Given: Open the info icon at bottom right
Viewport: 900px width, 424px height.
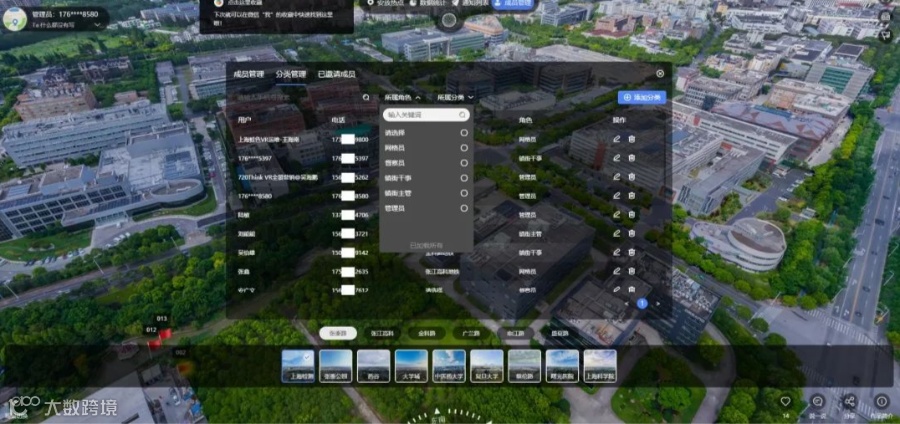Looking at the screenshot, I should [x=881, y=401].
